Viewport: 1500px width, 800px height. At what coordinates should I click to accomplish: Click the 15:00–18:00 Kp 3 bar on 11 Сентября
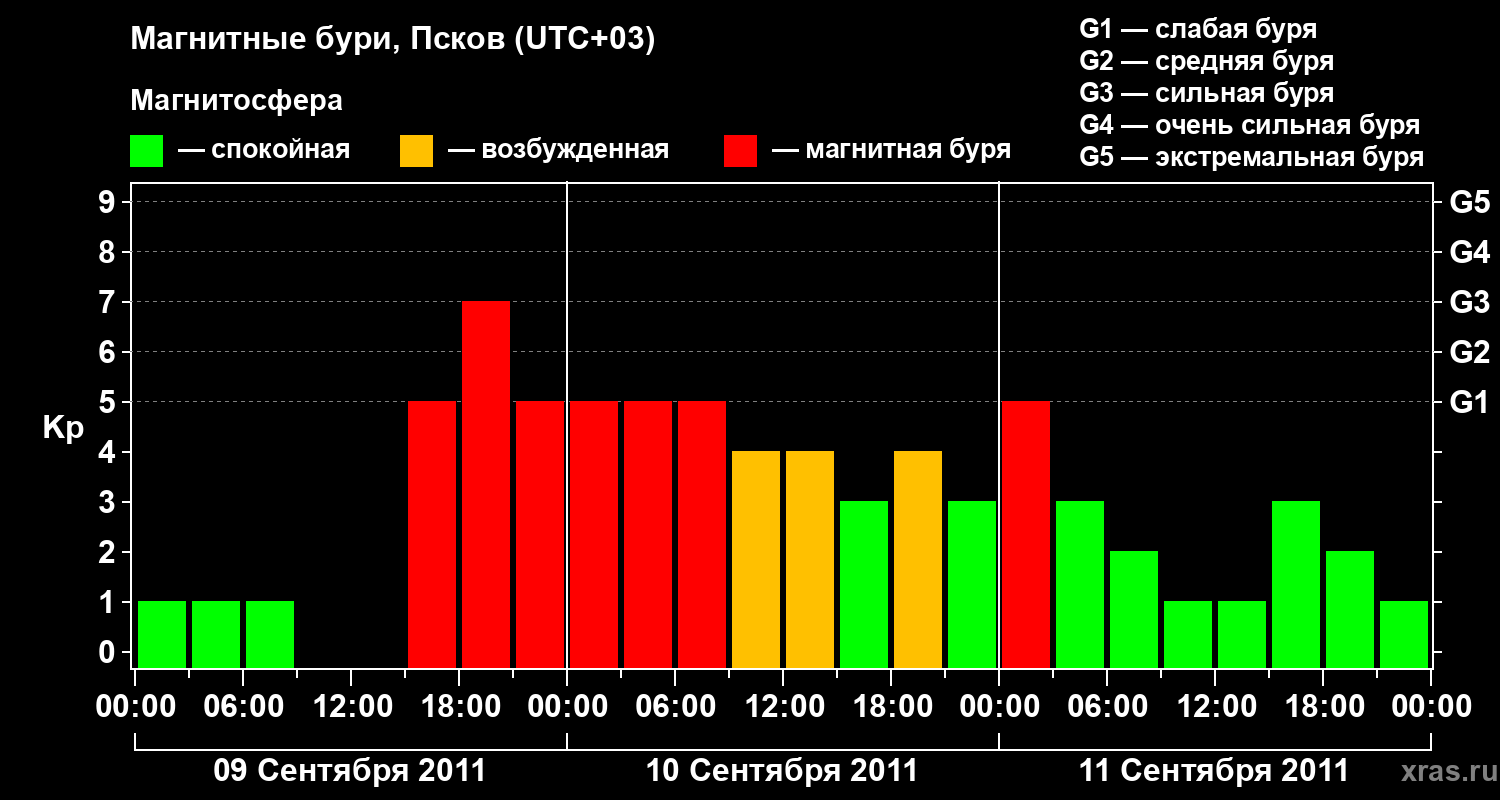click(1296, 584)
